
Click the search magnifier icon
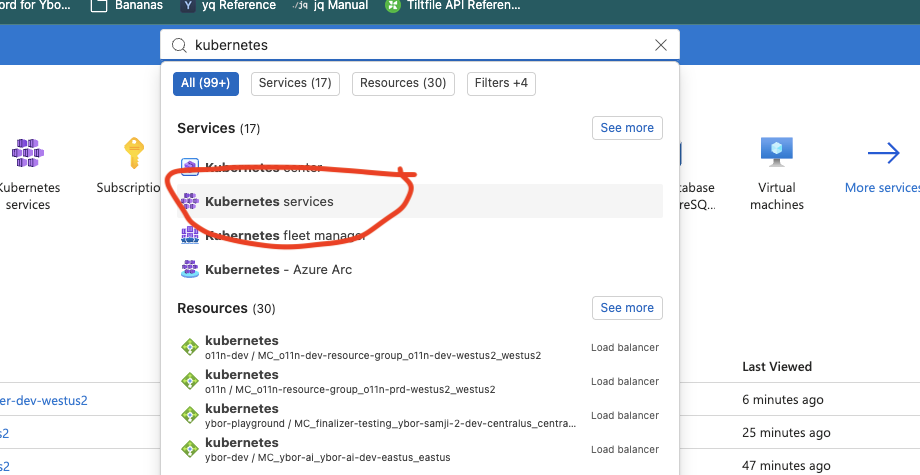point(179,45)
